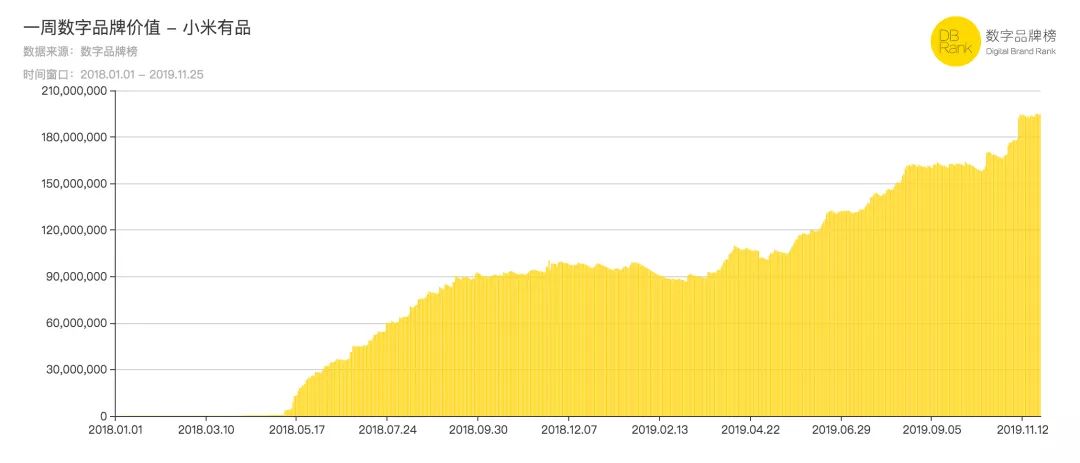Click the 2019.09.05 x-axis date label
Image resolution: width=1080 pixels, height=463 pixels.
tap(932, 430)
